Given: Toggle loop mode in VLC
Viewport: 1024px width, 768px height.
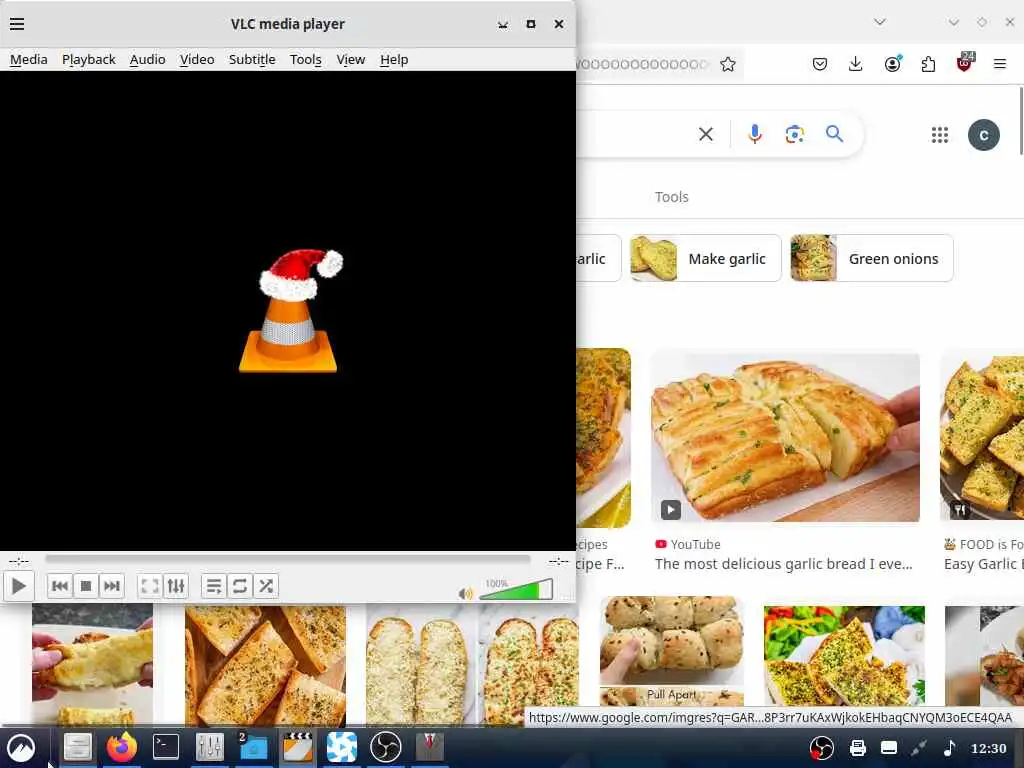Looking at the screenshot, I should coord(240,586).
